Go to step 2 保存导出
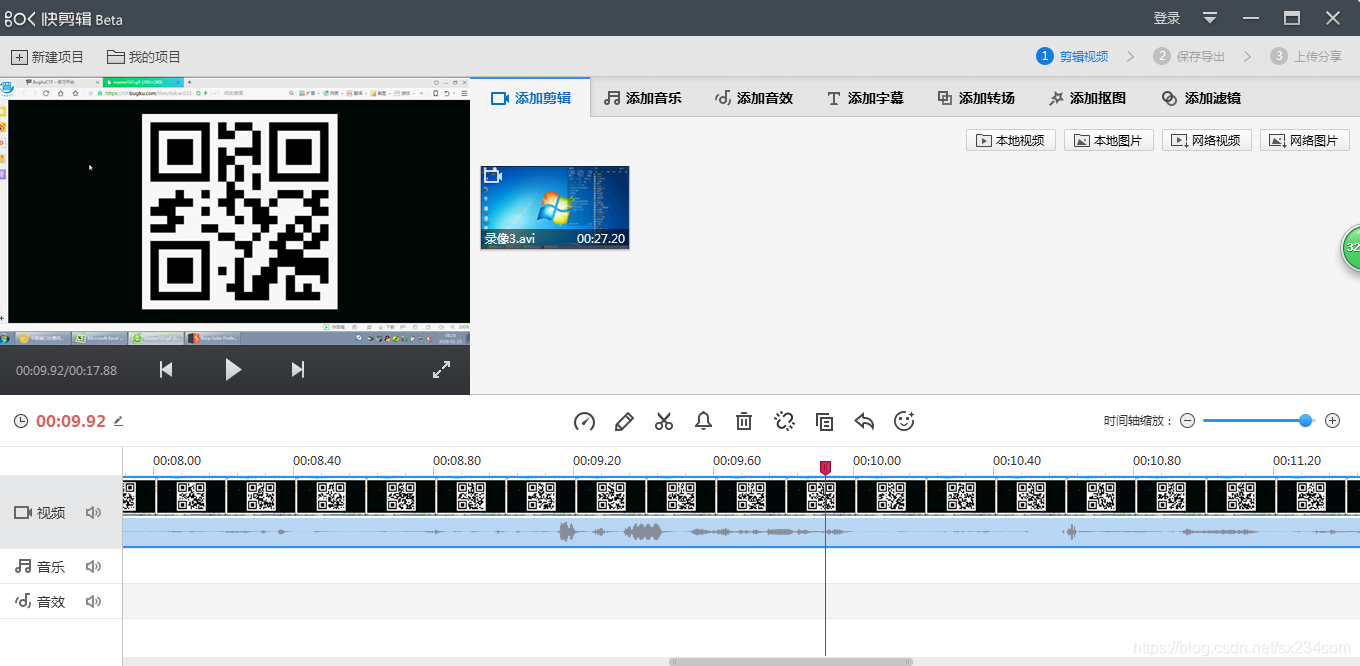 tap(1189, 57)
